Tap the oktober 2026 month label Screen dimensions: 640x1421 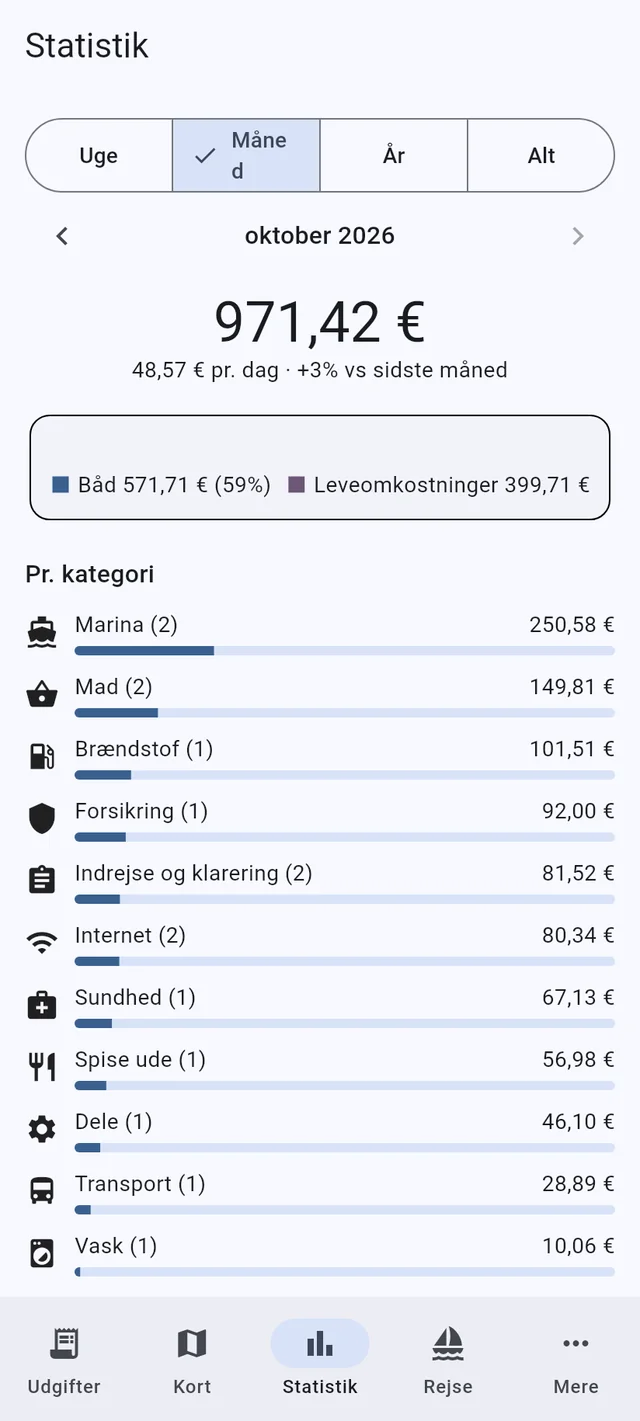tap(320, 236)
